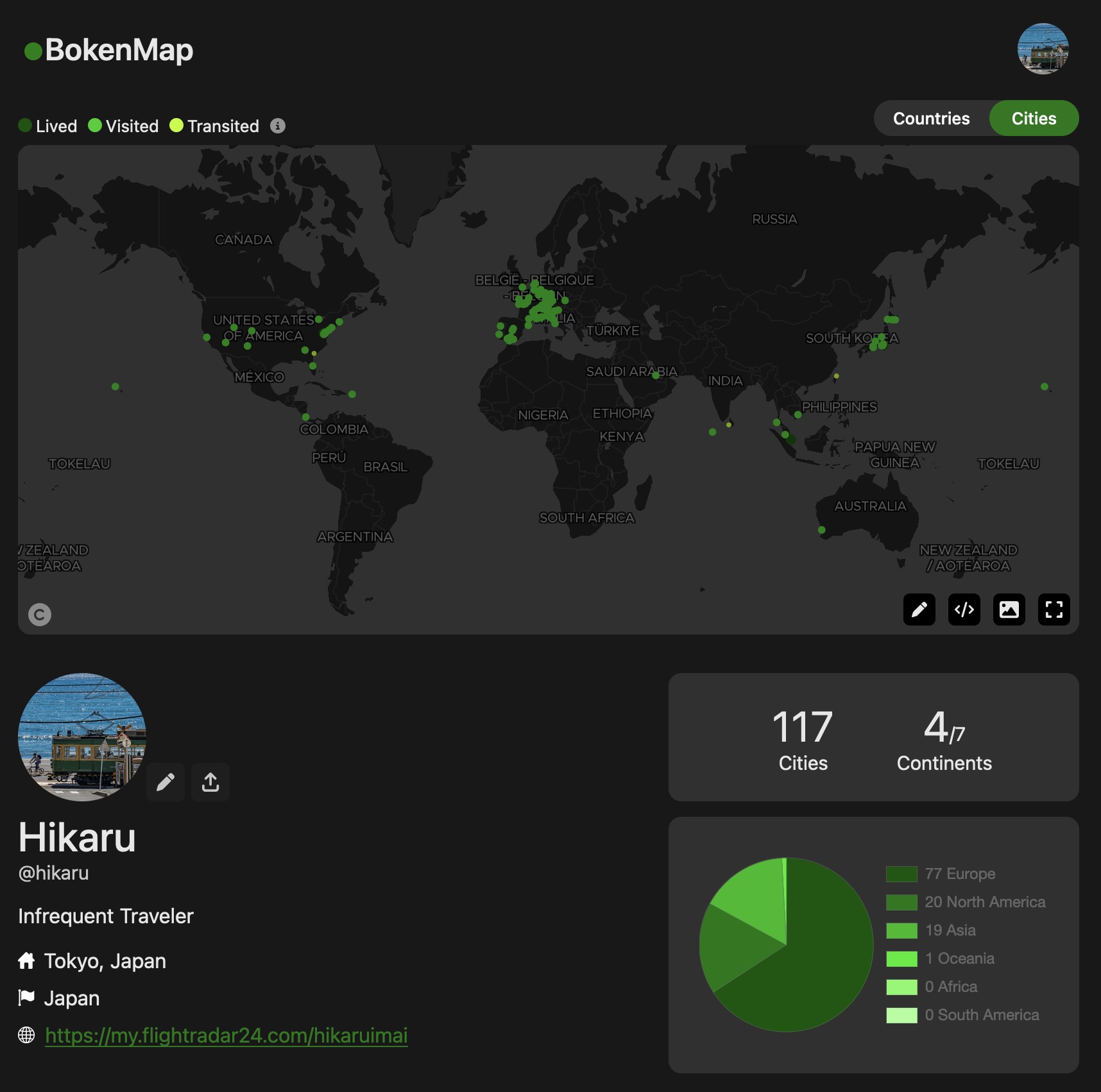This screenshot has width=1101, height=1092.
Task: Open the flightradar24 profile link
Action: coord(226,1036)
